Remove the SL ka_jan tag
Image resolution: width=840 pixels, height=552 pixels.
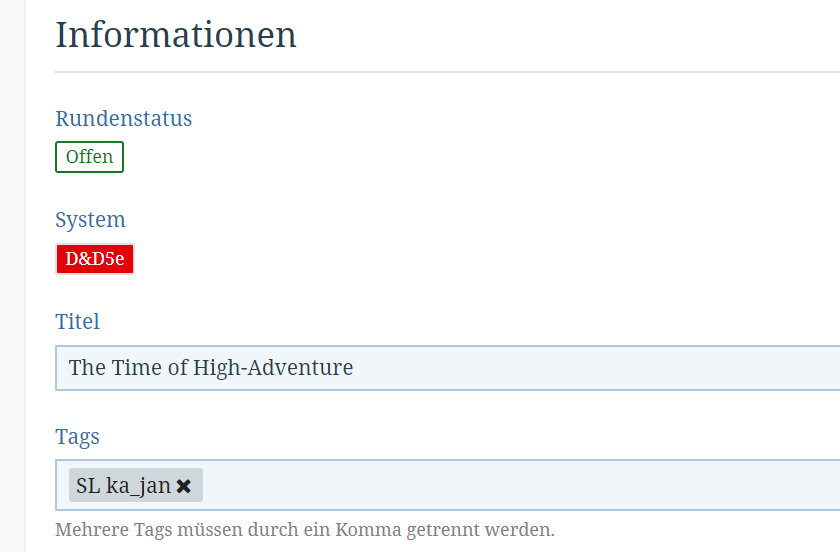click(184, 486)
